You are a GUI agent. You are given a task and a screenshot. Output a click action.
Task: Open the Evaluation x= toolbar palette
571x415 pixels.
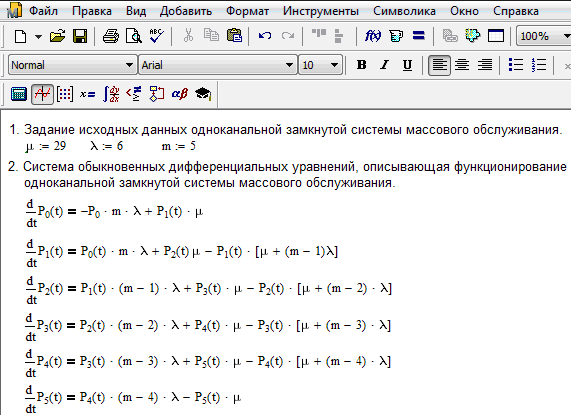[x=87, y=94]
